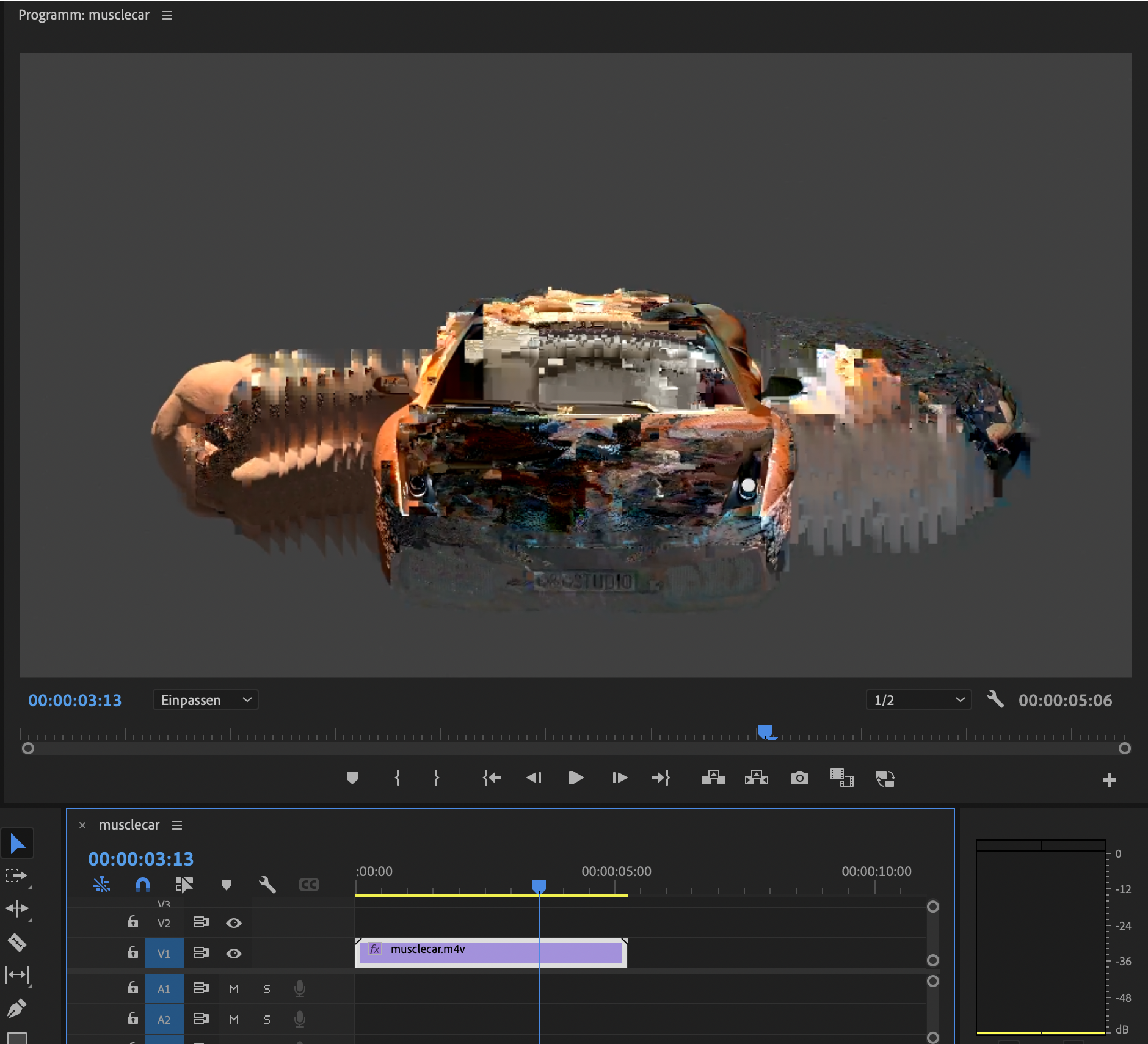
Task: Mute track A1
Action: click(x=234, y=989)
